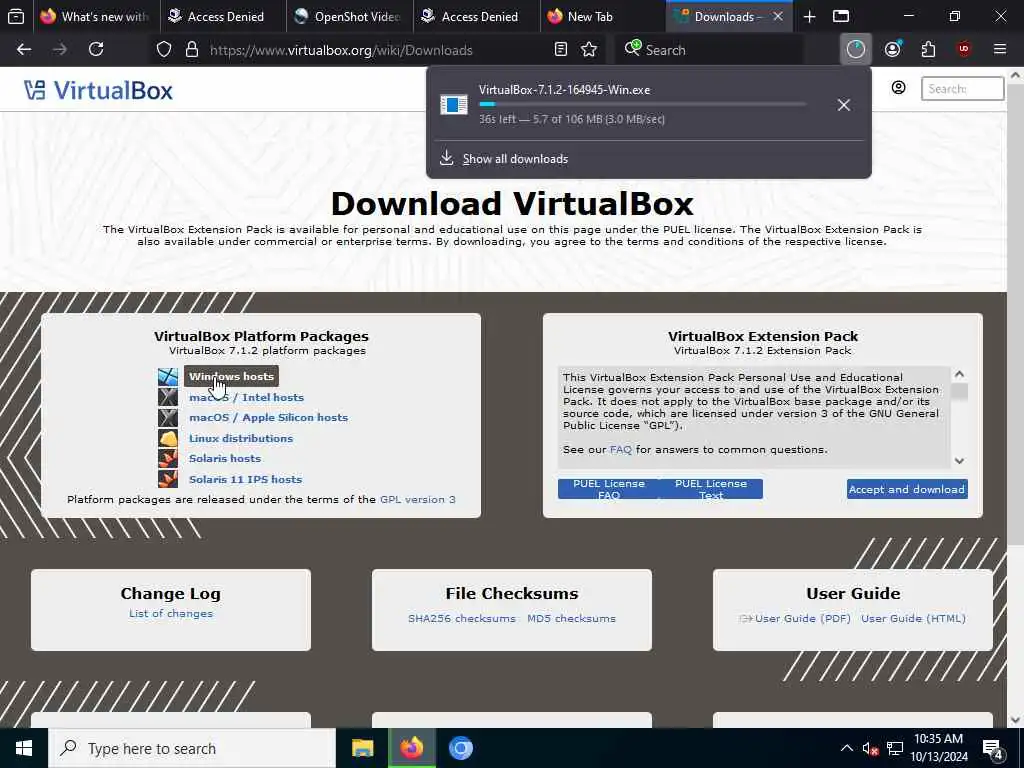Click the VirtualBox site search field
The image size is (1024, 768).
point(963,88)
